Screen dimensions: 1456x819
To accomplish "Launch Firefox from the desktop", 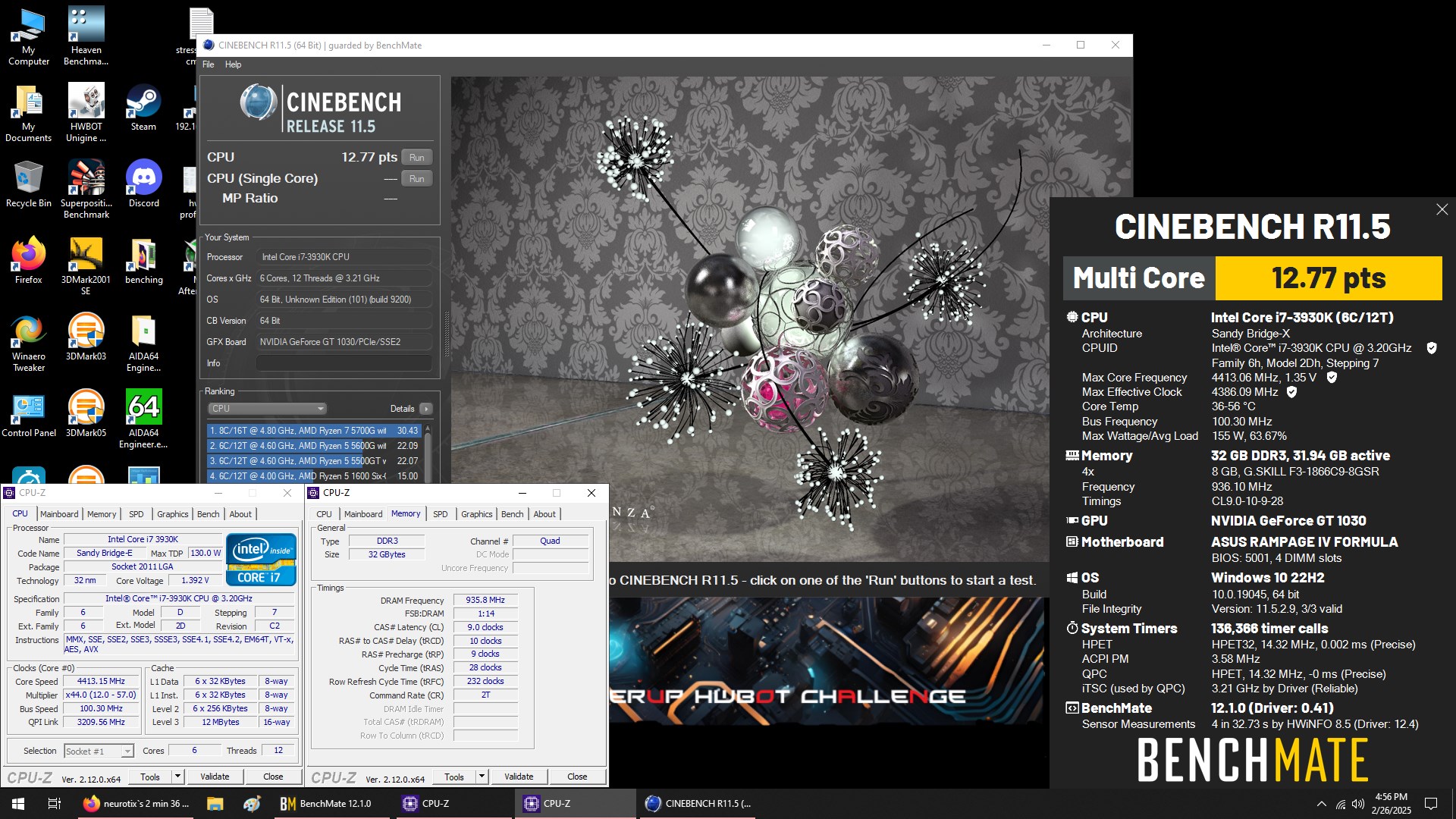I will point(28,260).
